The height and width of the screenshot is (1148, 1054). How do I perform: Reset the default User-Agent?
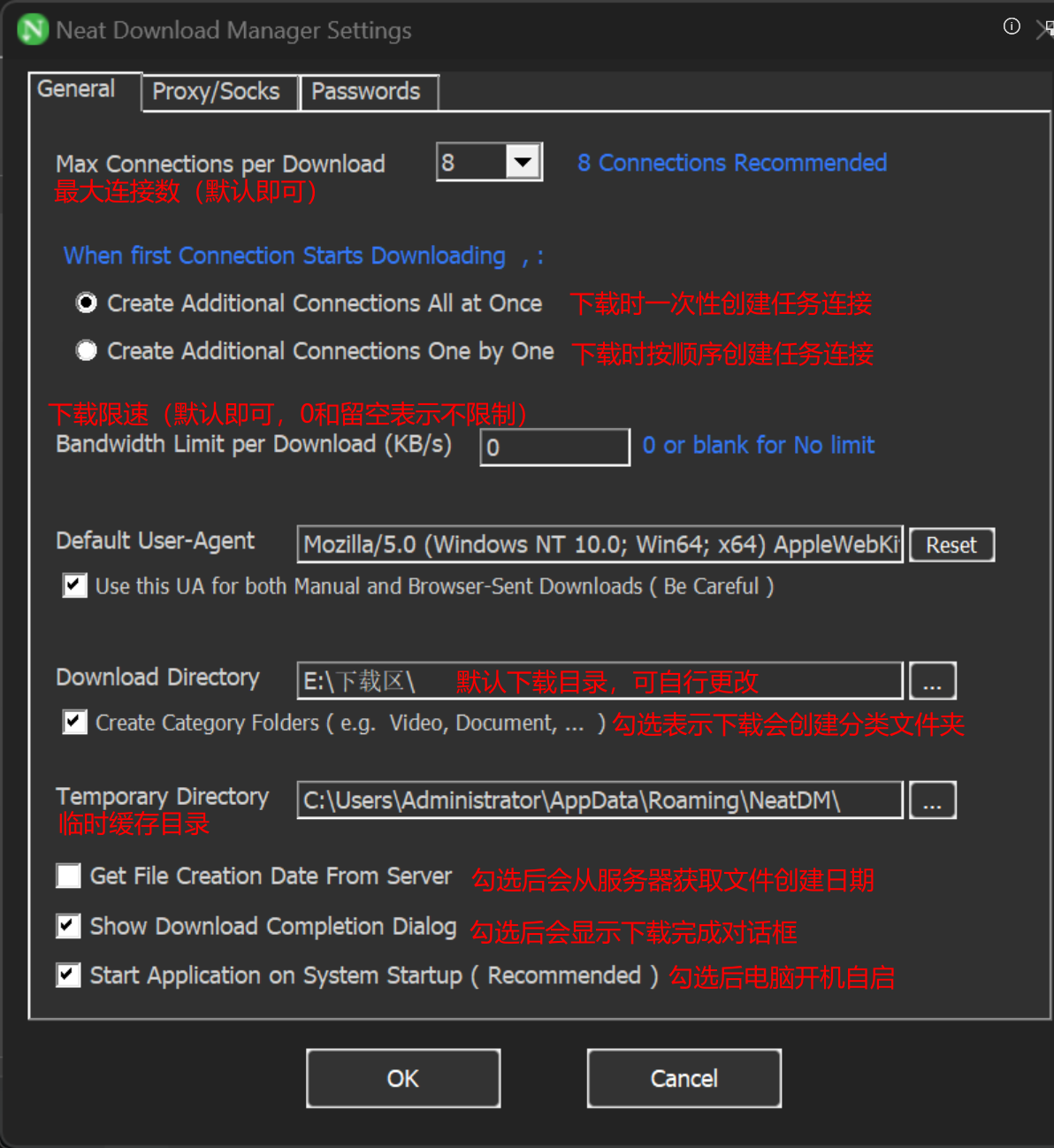(951, 545)
